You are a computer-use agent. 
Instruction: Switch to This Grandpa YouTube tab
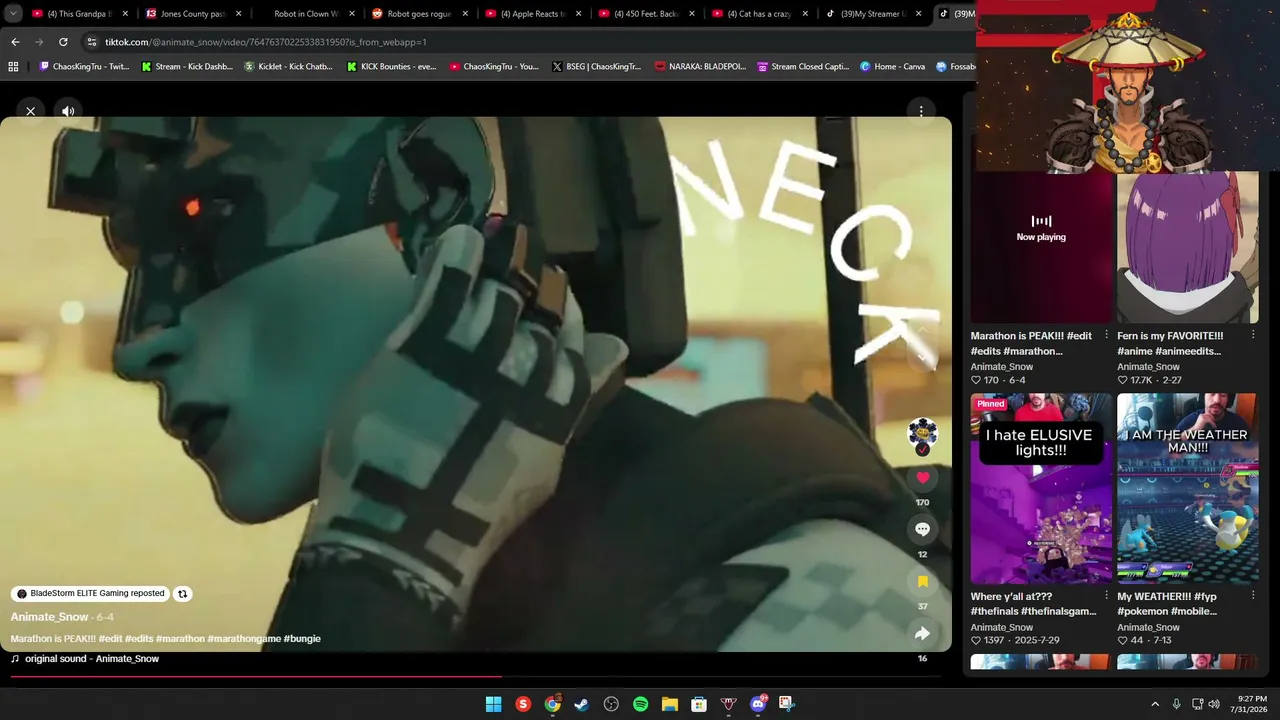(x=81, y=14)
